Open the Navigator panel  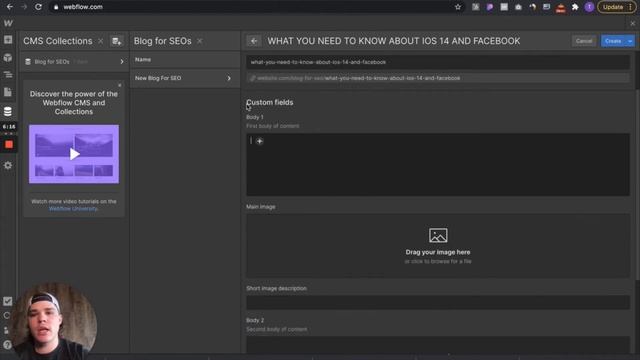(8, 75)
